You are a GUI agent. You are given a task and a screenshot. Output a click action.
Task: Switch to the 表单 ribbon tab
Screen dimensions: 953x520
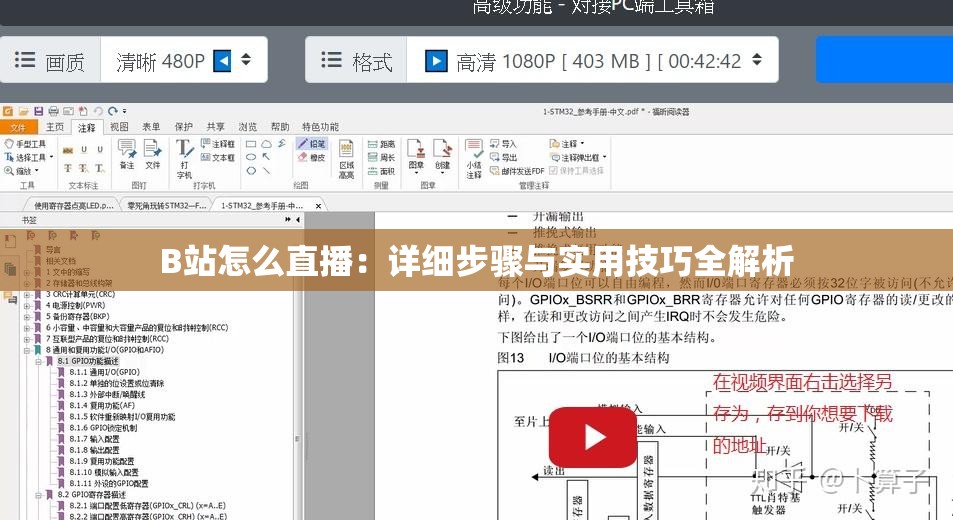coord(151,127)
